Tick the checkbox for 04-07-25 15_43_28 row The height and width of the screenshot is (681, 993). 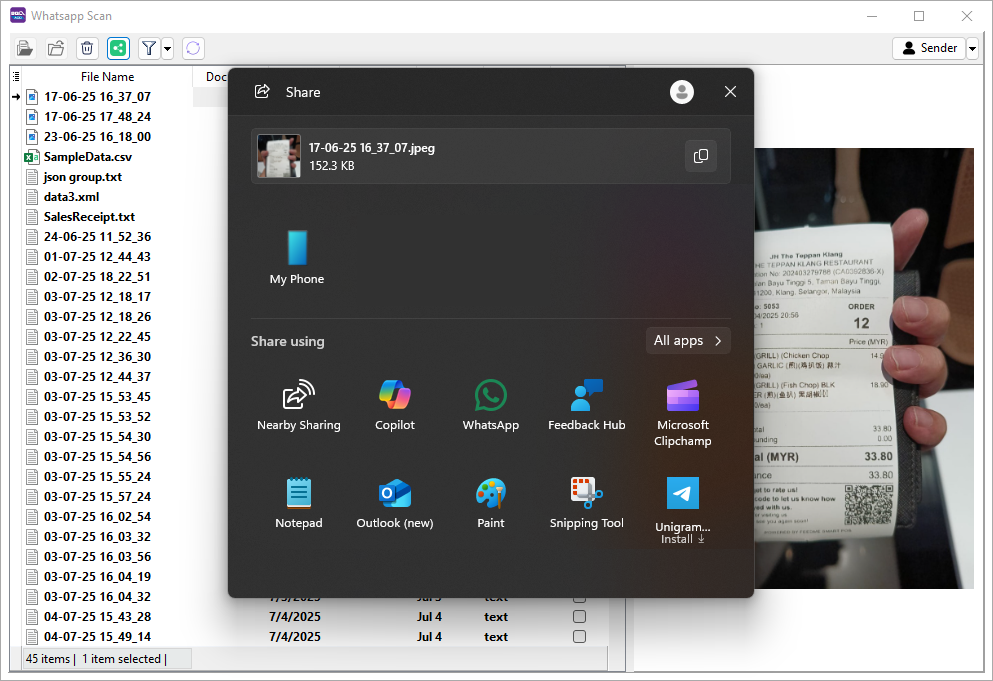pyautogui.click(x=579, y=617)
